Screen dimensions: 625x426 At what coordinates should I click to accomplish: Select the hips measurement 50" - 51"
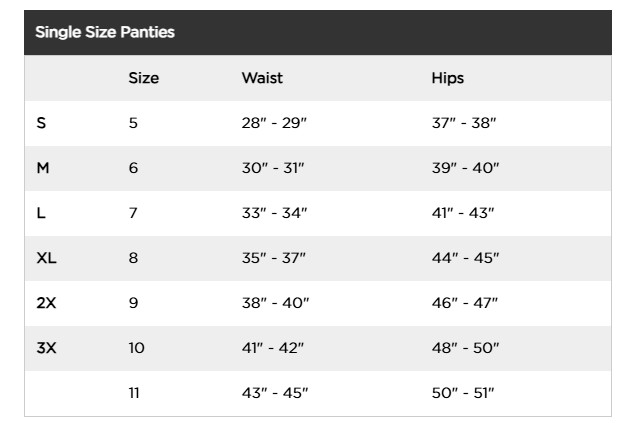(x=463, y=393)
